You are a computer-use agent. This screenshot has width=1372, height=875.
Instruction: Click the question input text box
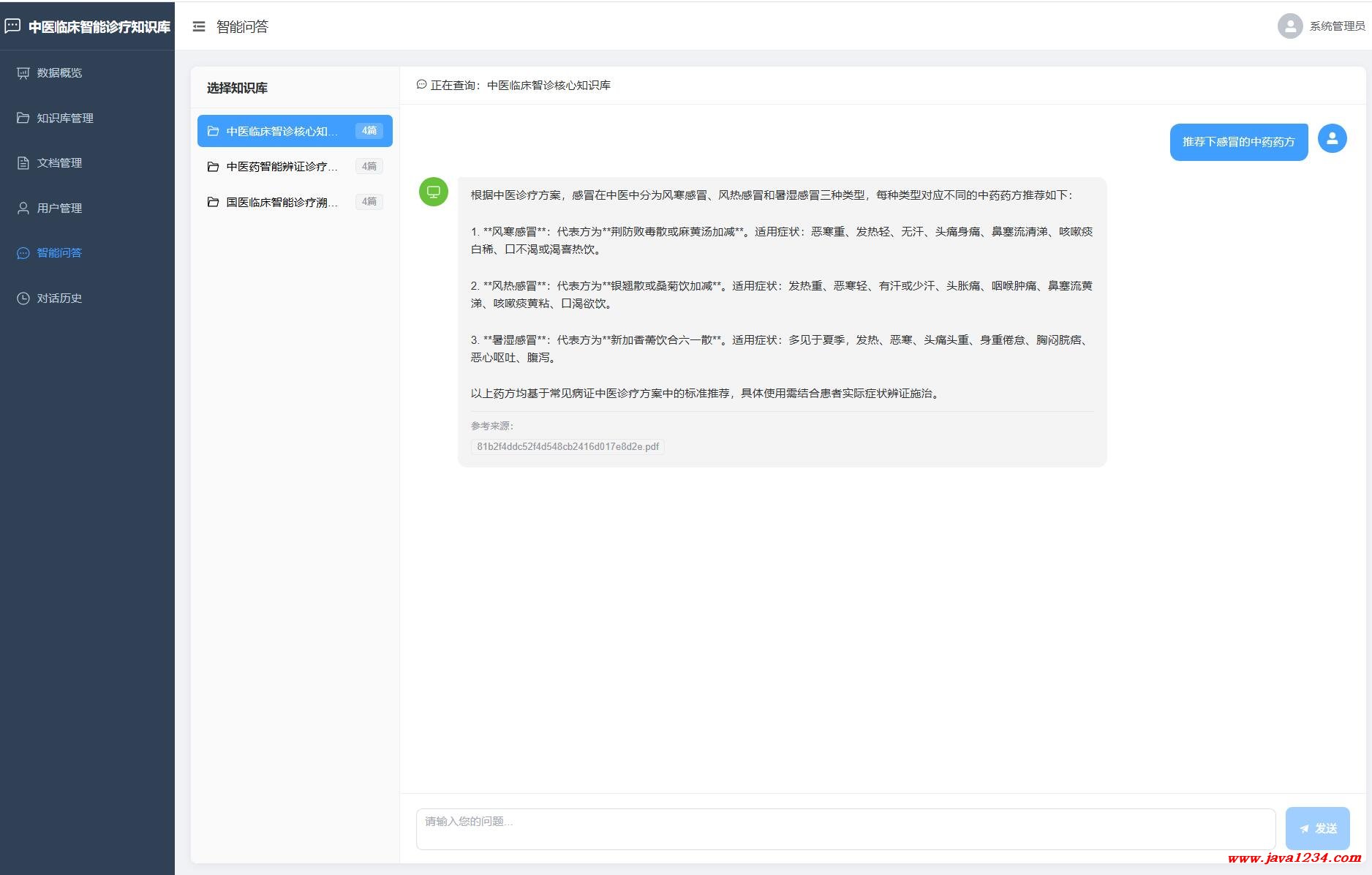coord(845,828)
